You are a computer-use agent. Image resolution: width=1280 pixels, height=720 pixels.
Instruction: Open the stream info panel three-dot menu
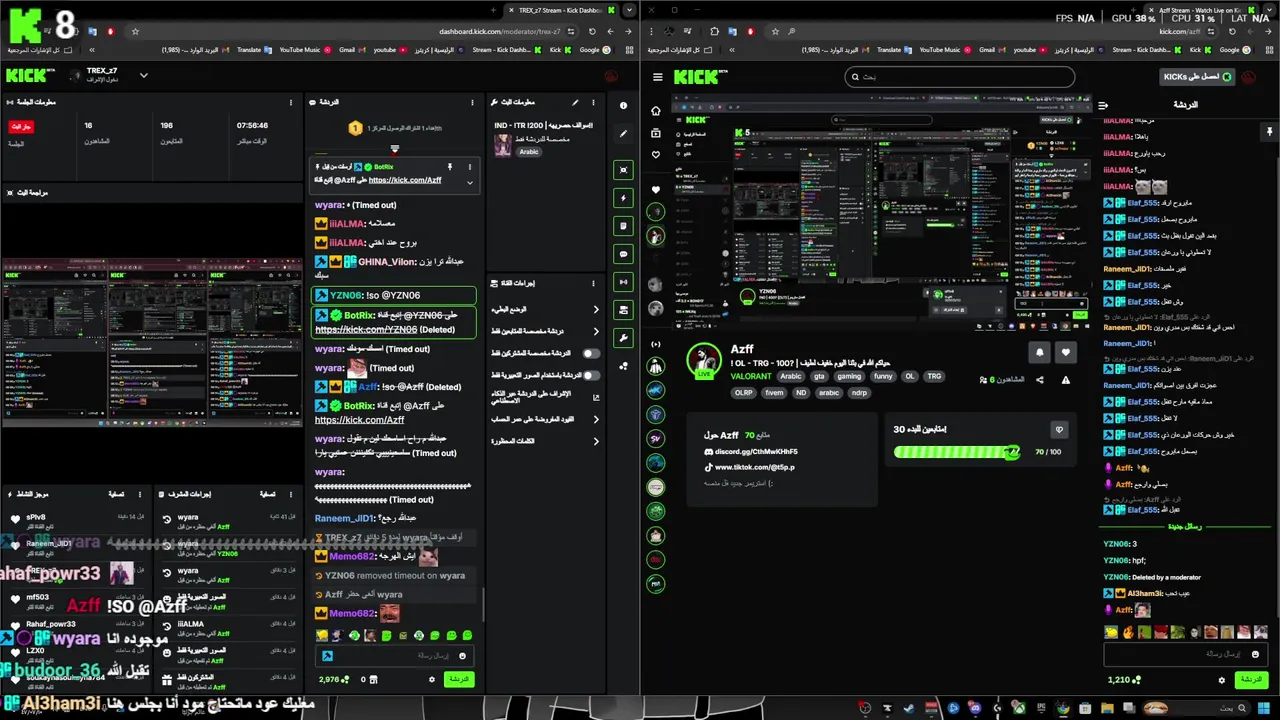594,102
